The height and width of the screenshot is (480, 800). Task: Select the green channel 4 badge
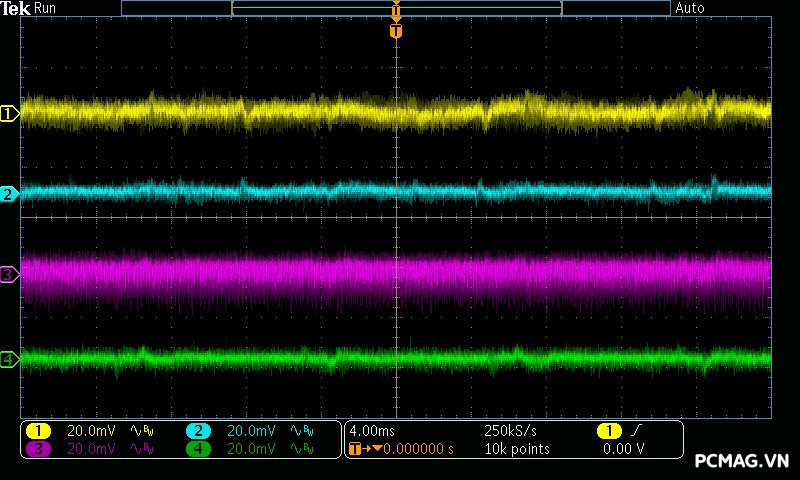click(198, 449)
